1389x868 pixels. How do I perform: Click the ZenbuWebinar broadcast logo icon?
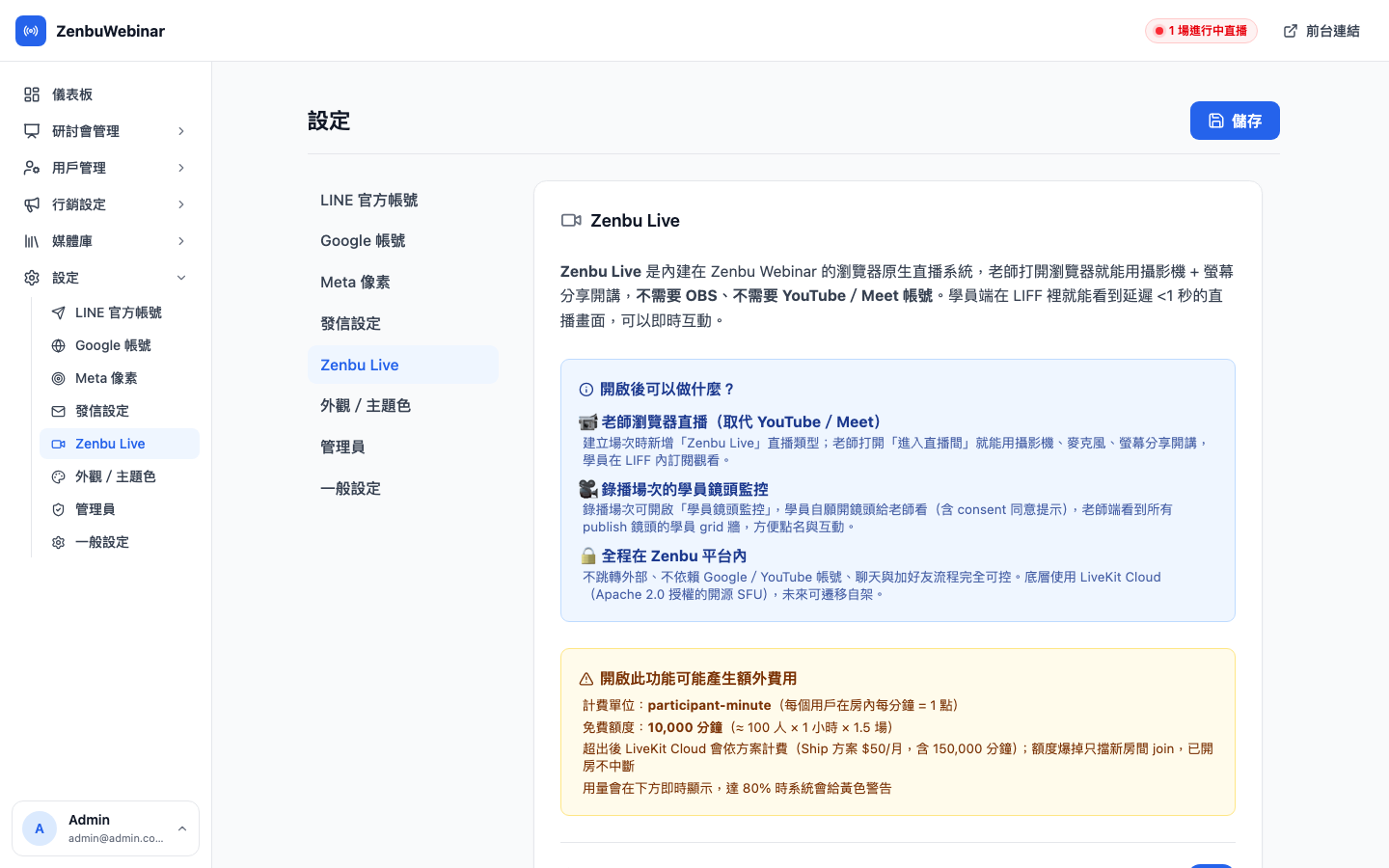point(31,31)
